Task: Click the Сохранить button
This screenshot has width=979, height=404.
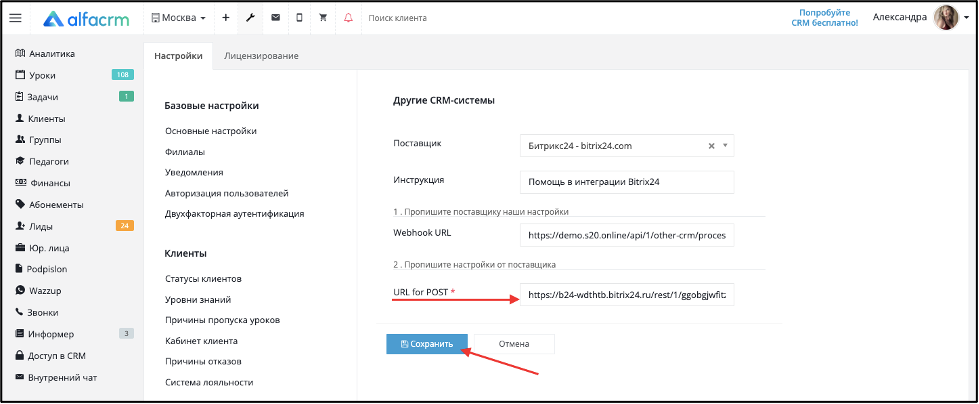Action: 427,344
